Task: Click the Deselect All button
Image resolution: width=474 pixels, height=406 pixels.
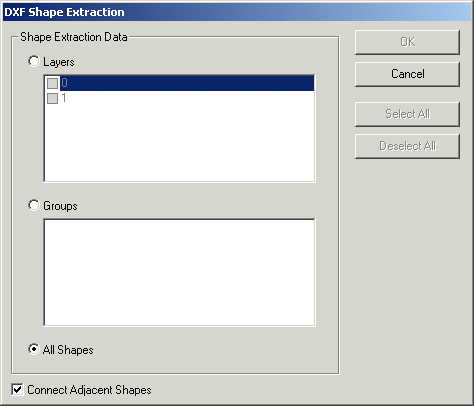Action: (x=407, y=146)
